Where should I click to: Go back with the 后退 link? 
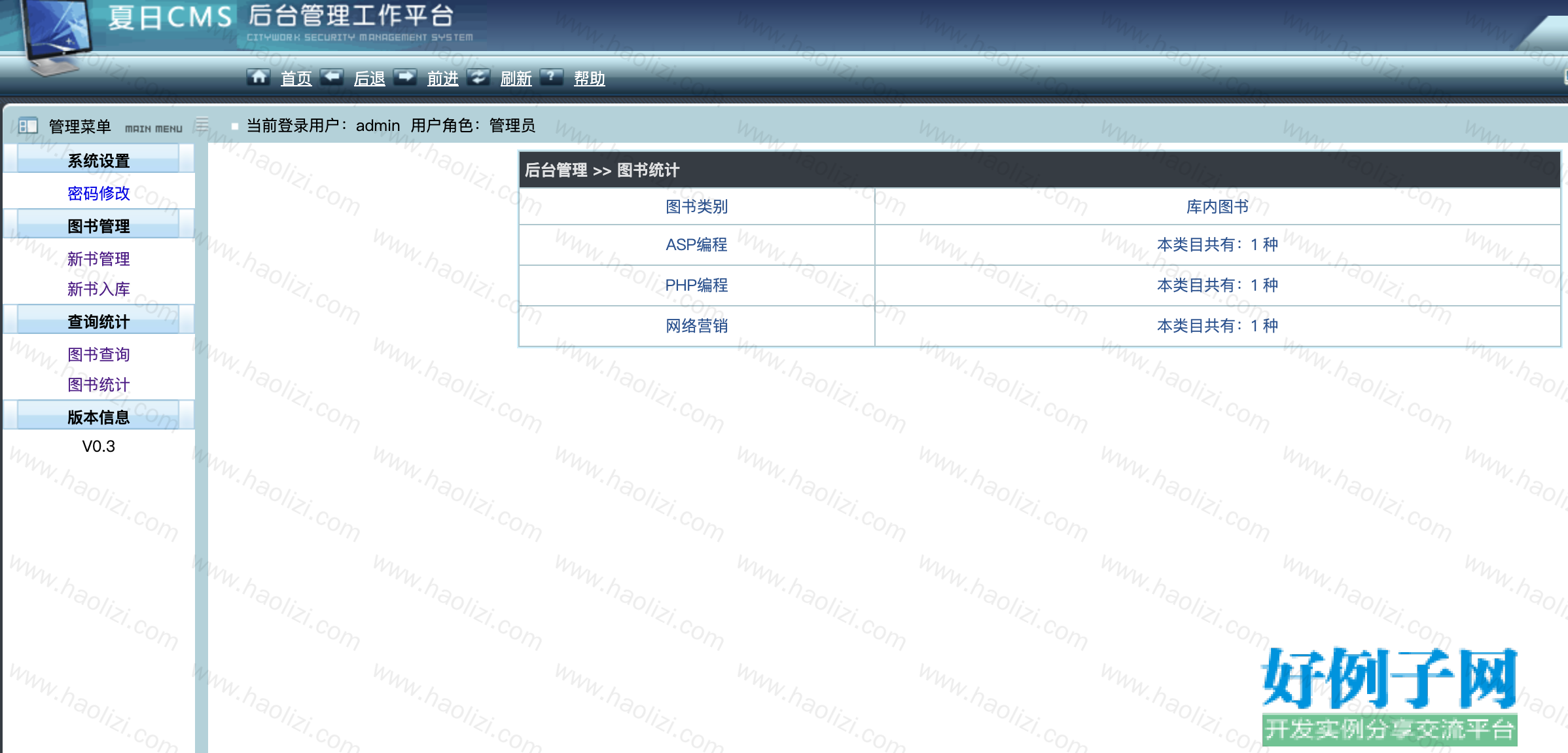coord(370,79)
